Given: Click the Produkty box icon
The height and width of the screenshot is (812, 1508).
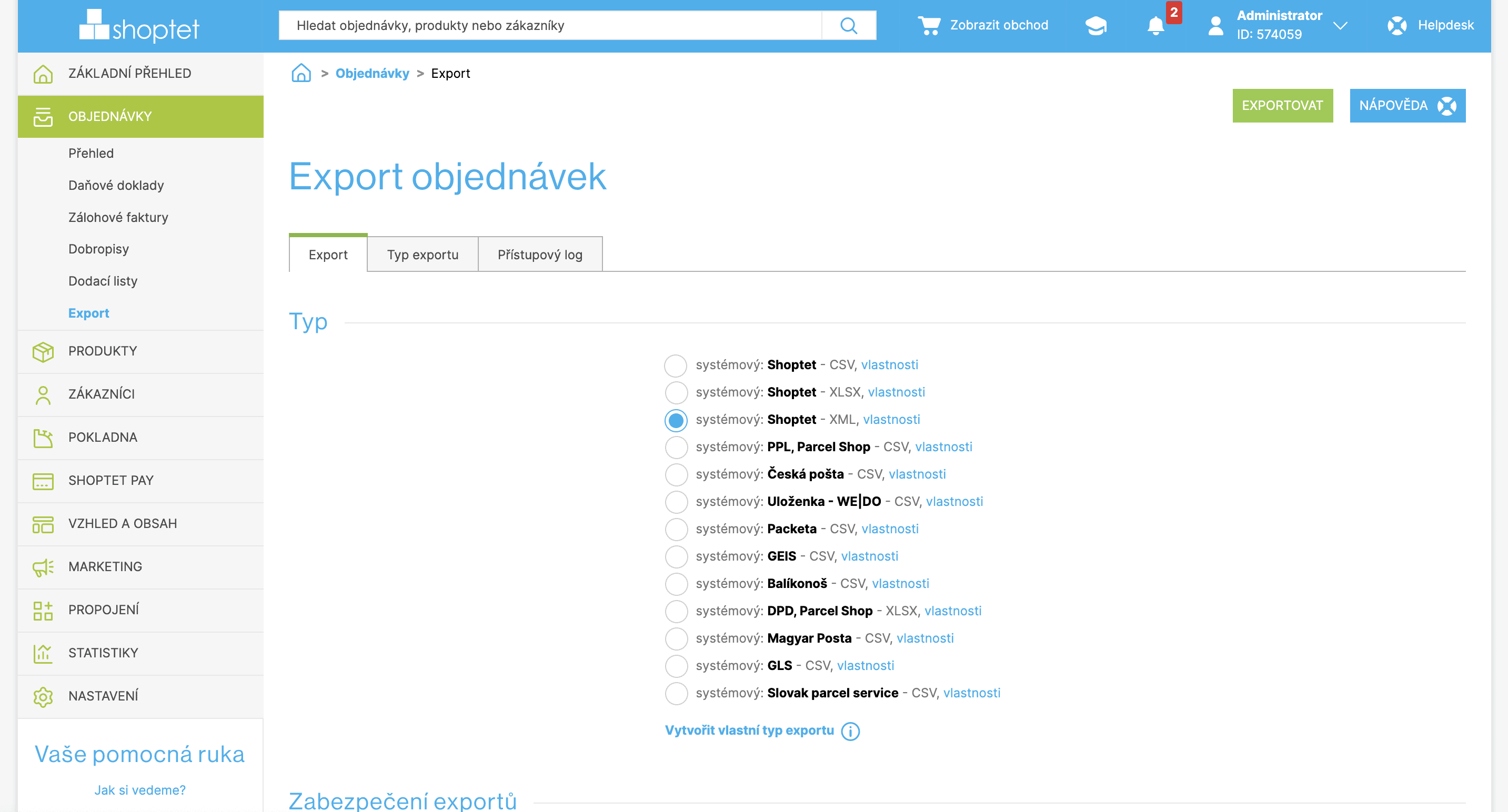Looking at the screenshot, I should click(43, 352).
